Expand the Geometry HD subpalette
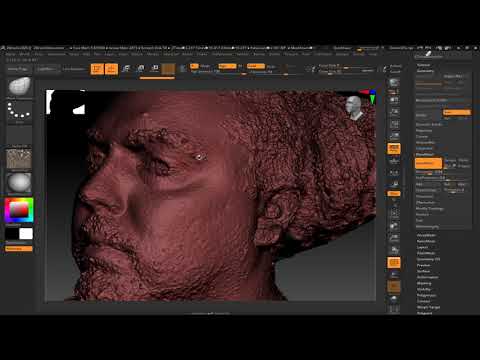The width and height of the screenshot is (480, 360). [428, 259]
